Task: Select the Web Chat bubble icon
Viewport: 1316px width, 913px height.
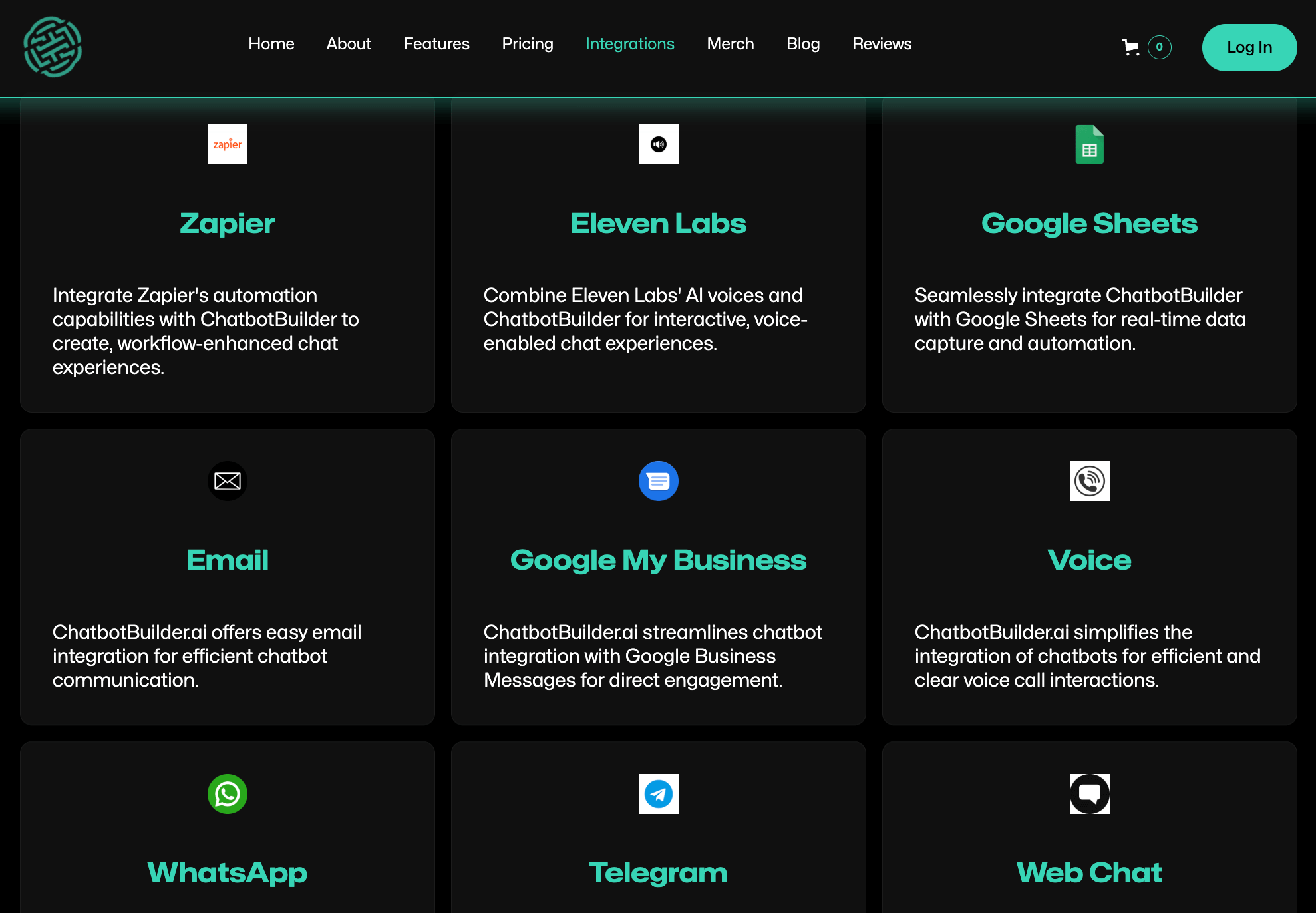Action: click(1089, 794)
